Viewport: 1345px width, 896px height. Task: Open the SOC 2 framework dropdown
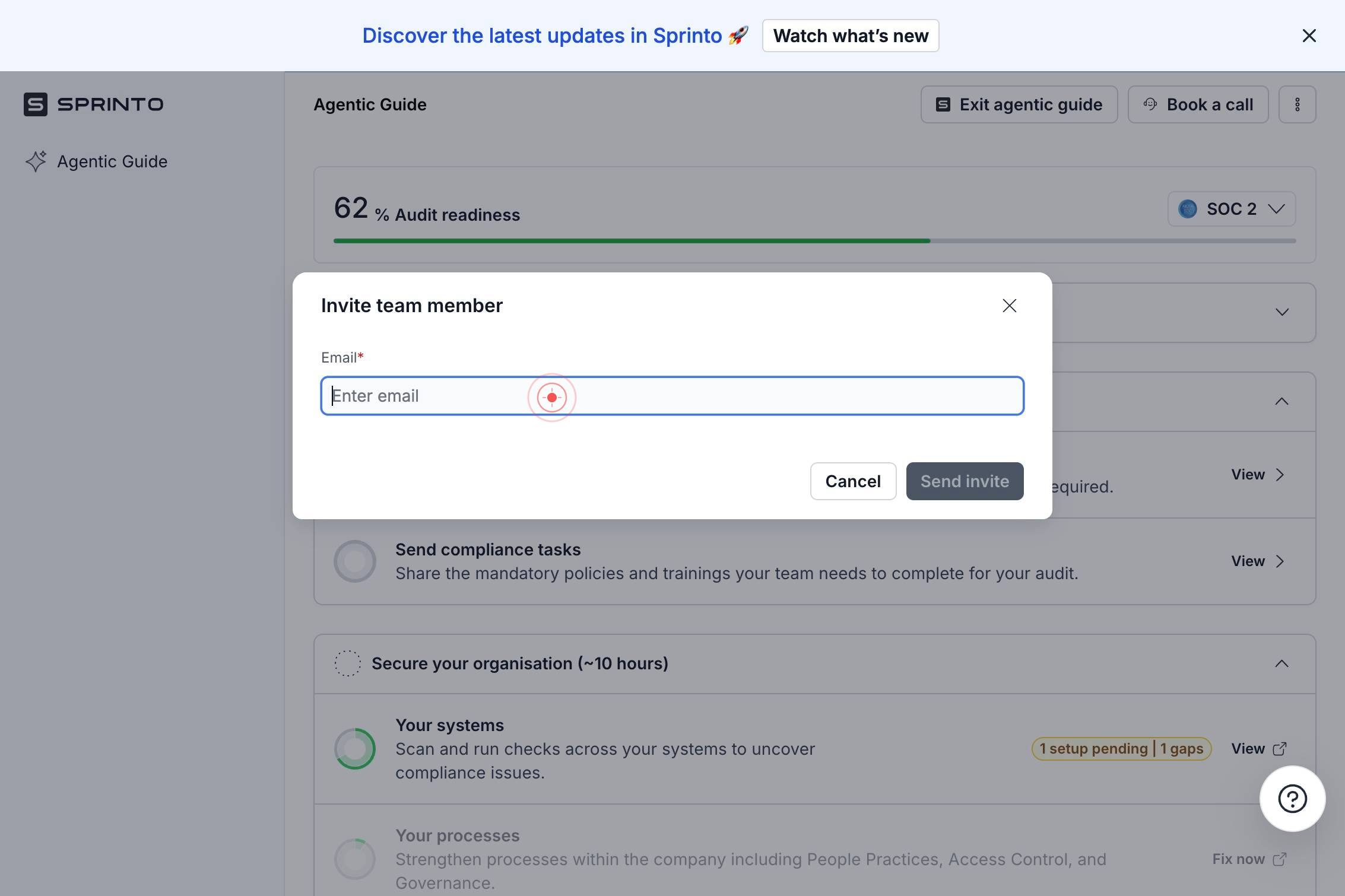point(1231,209)
